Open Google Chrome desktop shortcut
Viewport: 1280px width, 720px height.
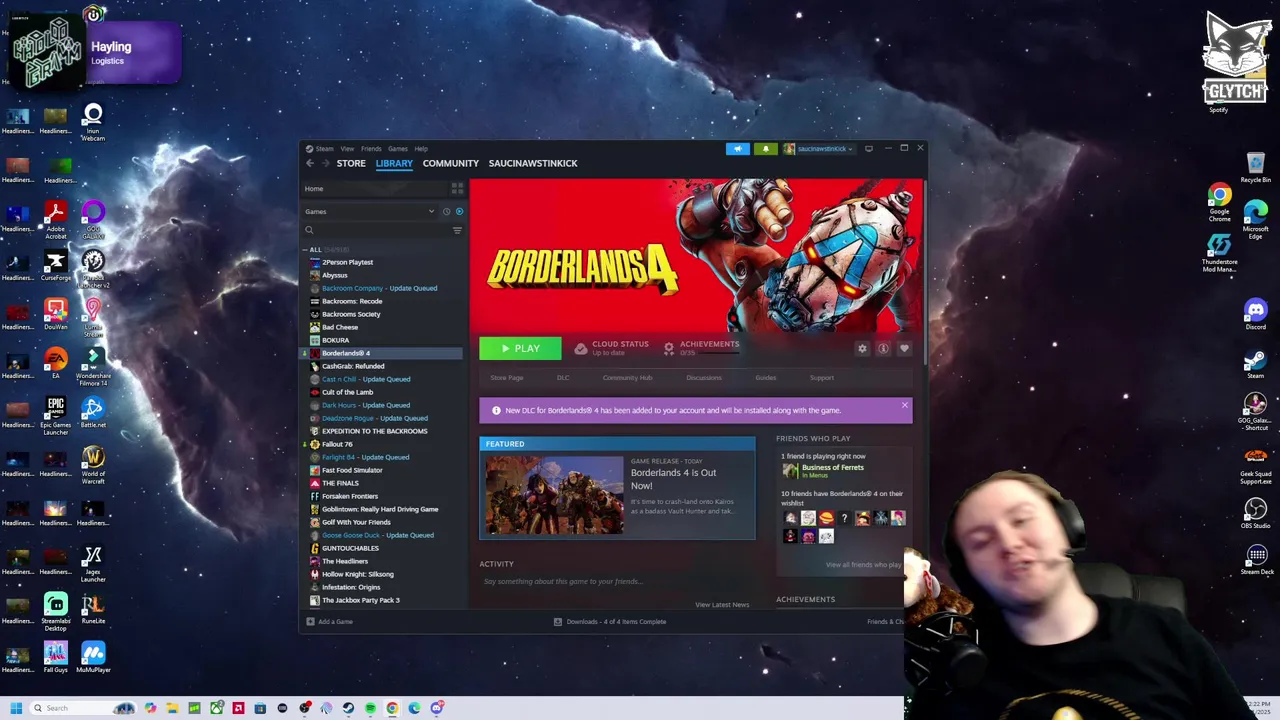point(1219,203)
